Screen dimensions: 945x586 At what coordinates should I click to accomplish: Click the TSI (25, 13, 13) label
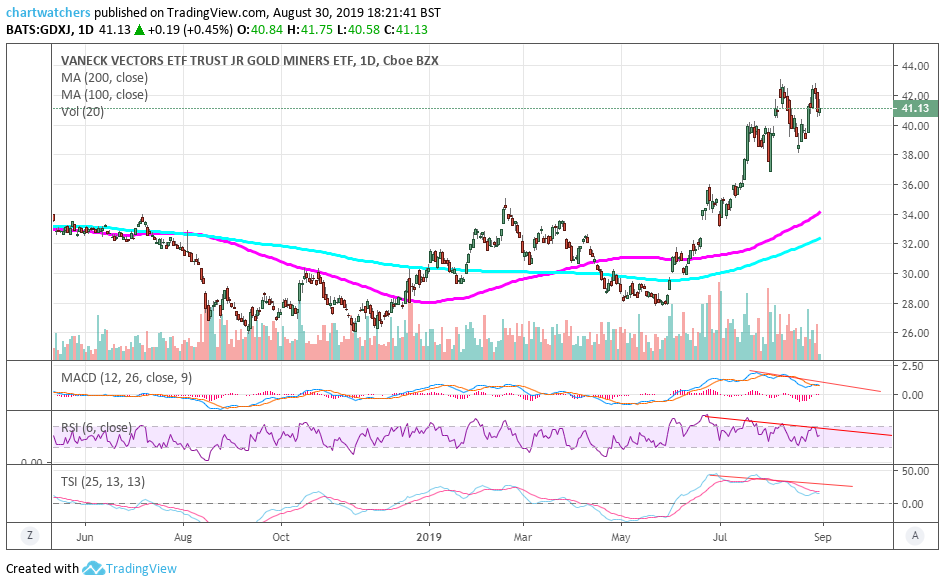click(x=103, y=482)
